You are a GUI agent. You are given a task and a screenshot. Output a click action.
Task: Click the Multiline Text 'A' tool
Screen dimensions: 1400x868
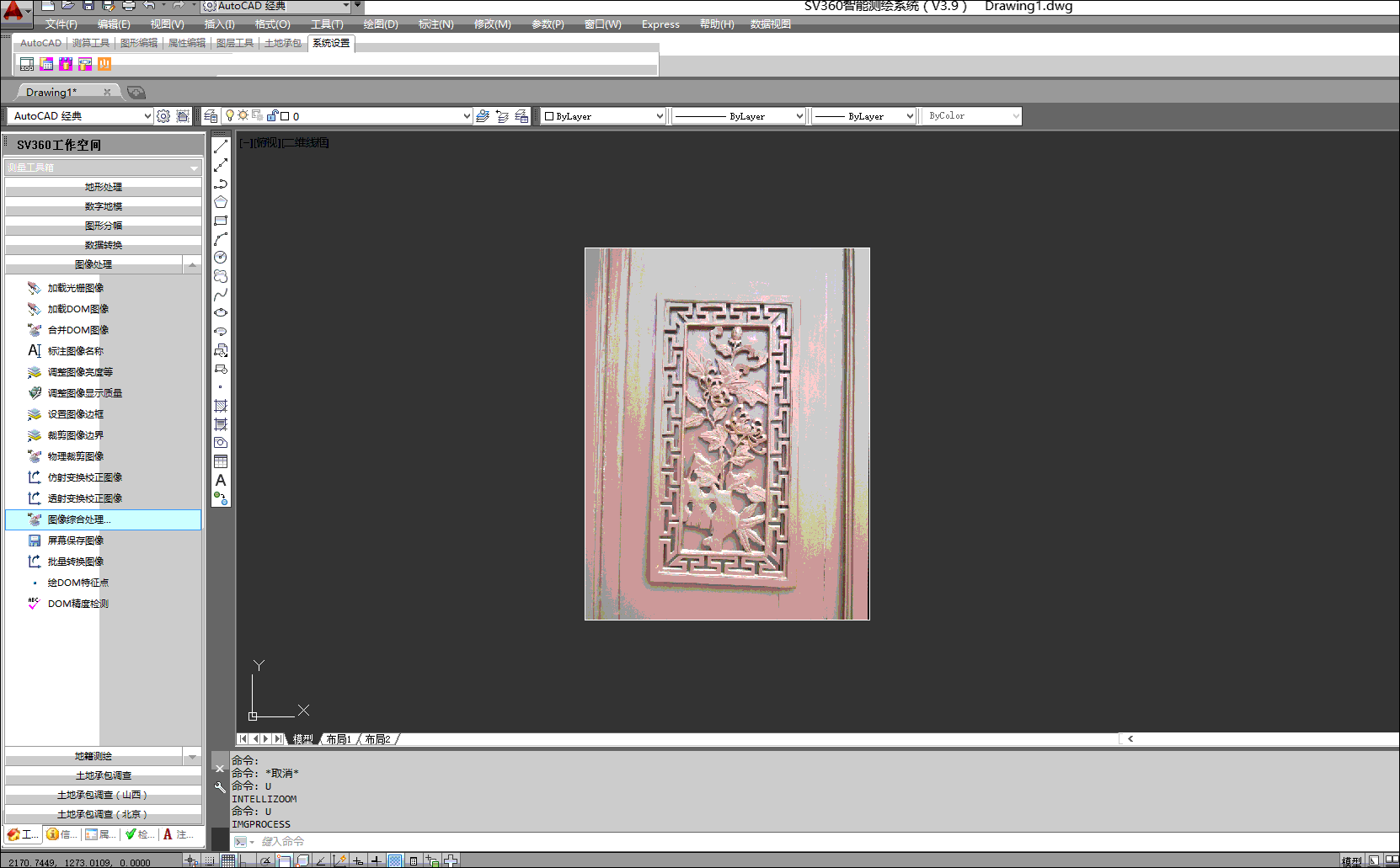point(221,480)
